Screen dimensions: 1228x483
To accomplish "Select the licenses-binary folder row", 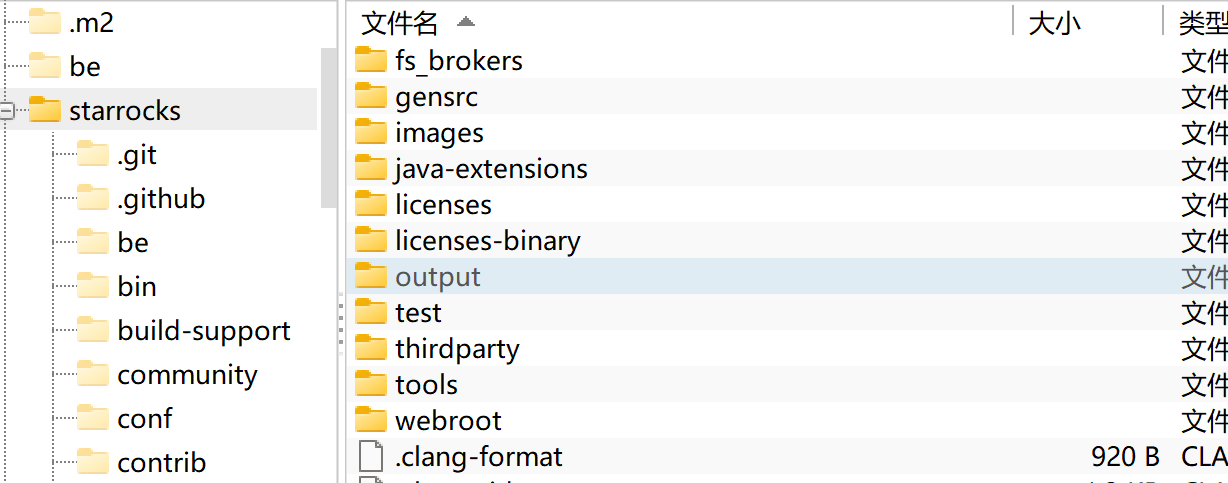I will pos(787,241).
